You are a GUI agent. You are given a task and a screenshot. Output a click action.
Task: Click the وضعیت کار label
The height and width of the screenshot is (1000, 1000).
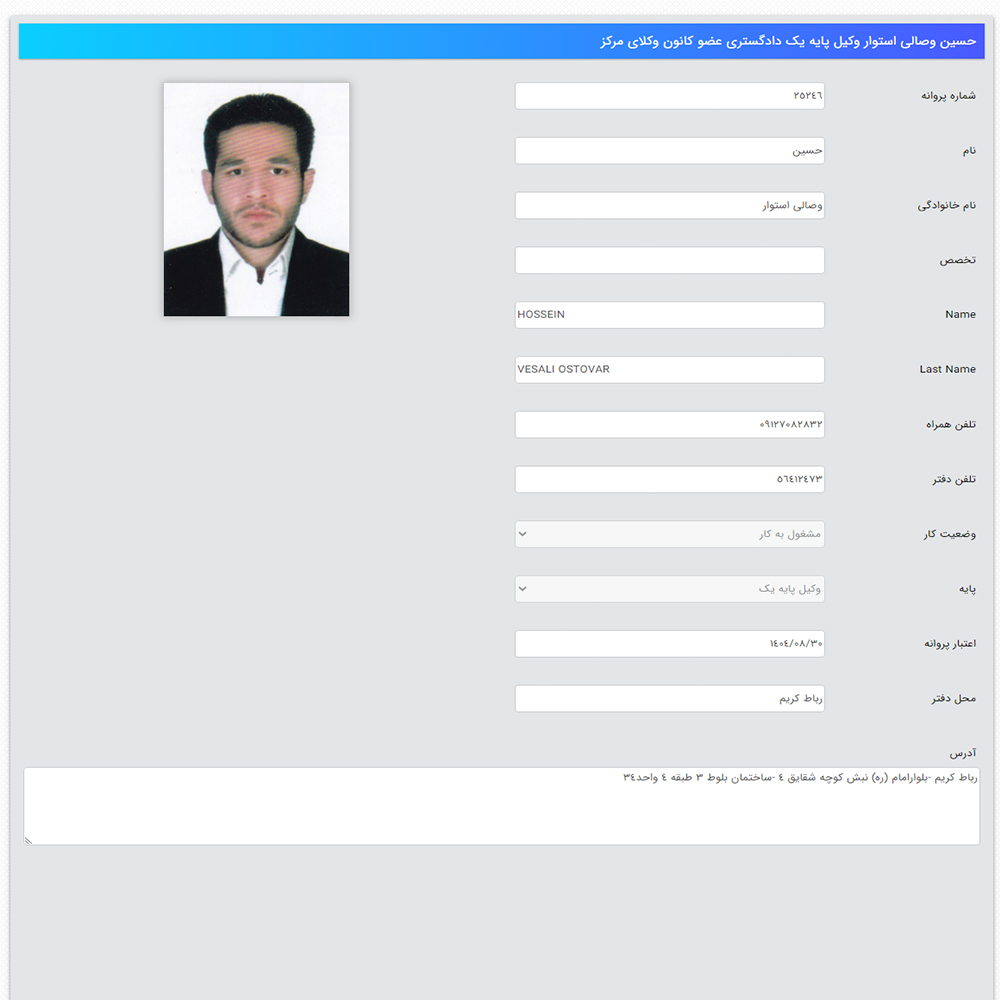(x=950, y=534)
